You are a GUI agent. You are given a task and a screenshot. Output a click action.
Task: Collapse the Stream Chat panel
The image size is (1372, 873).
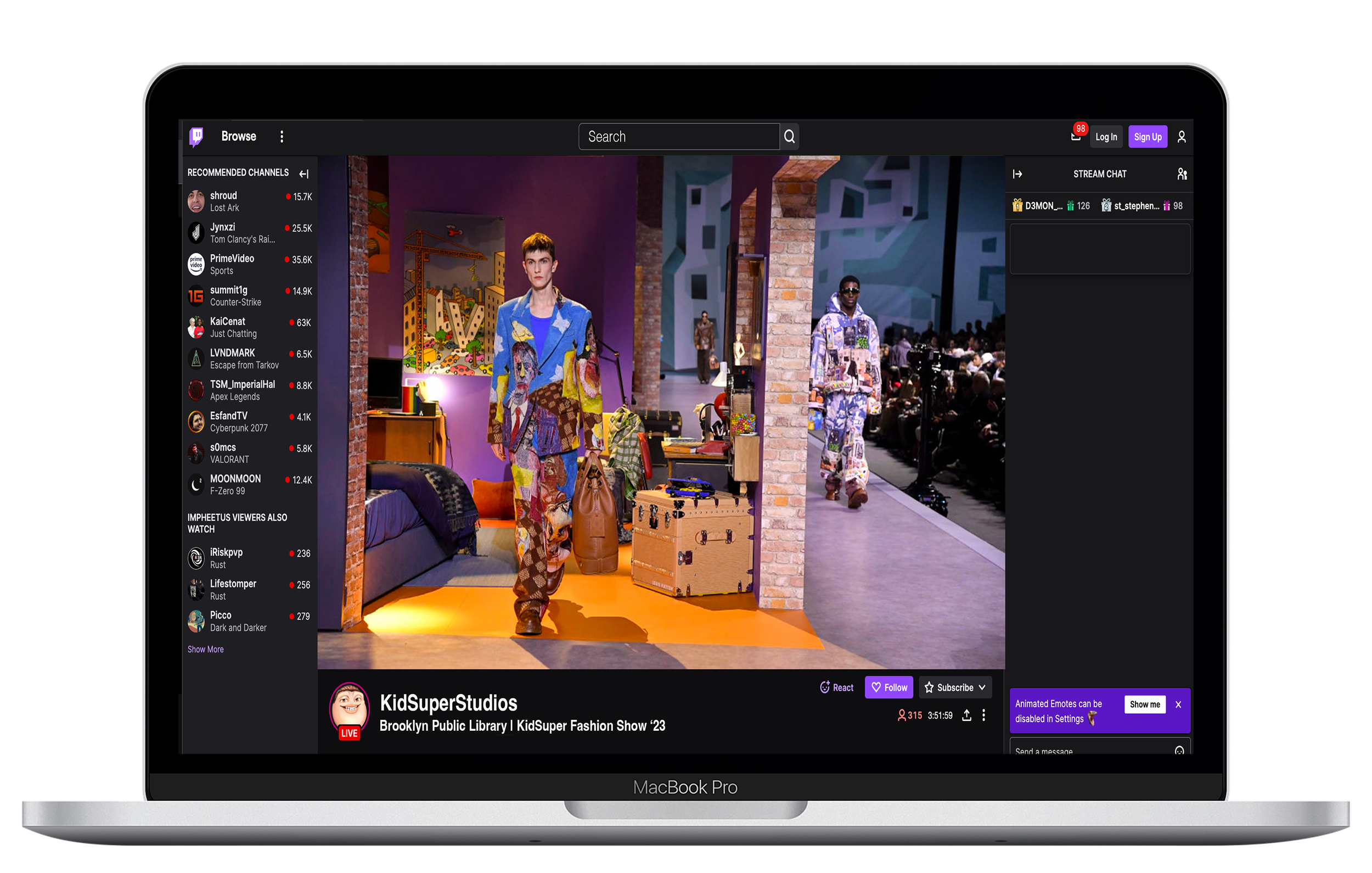point(1017,174)
